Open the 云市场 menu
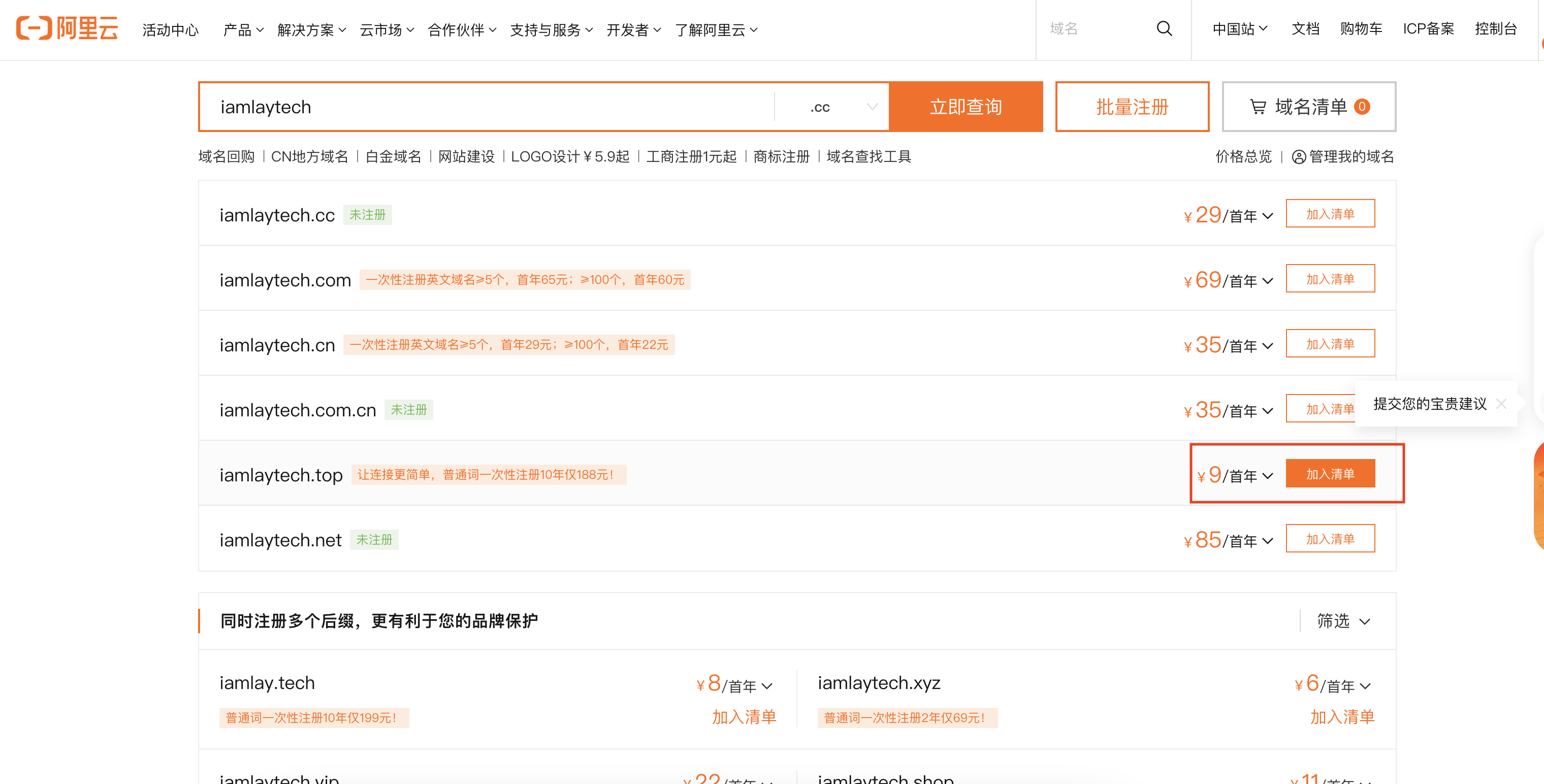This screenshot has height=784, width=1544. click(x=387, y=29)
